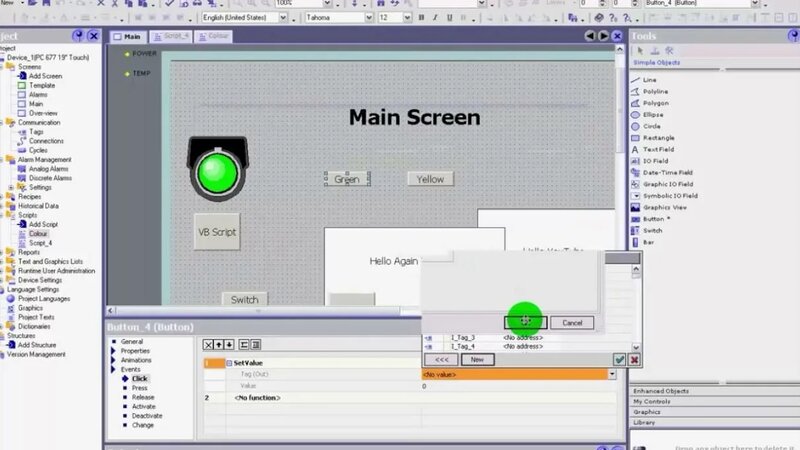Click the <No function> row
This screenshot has width=800, height=450.
point(410,398)
